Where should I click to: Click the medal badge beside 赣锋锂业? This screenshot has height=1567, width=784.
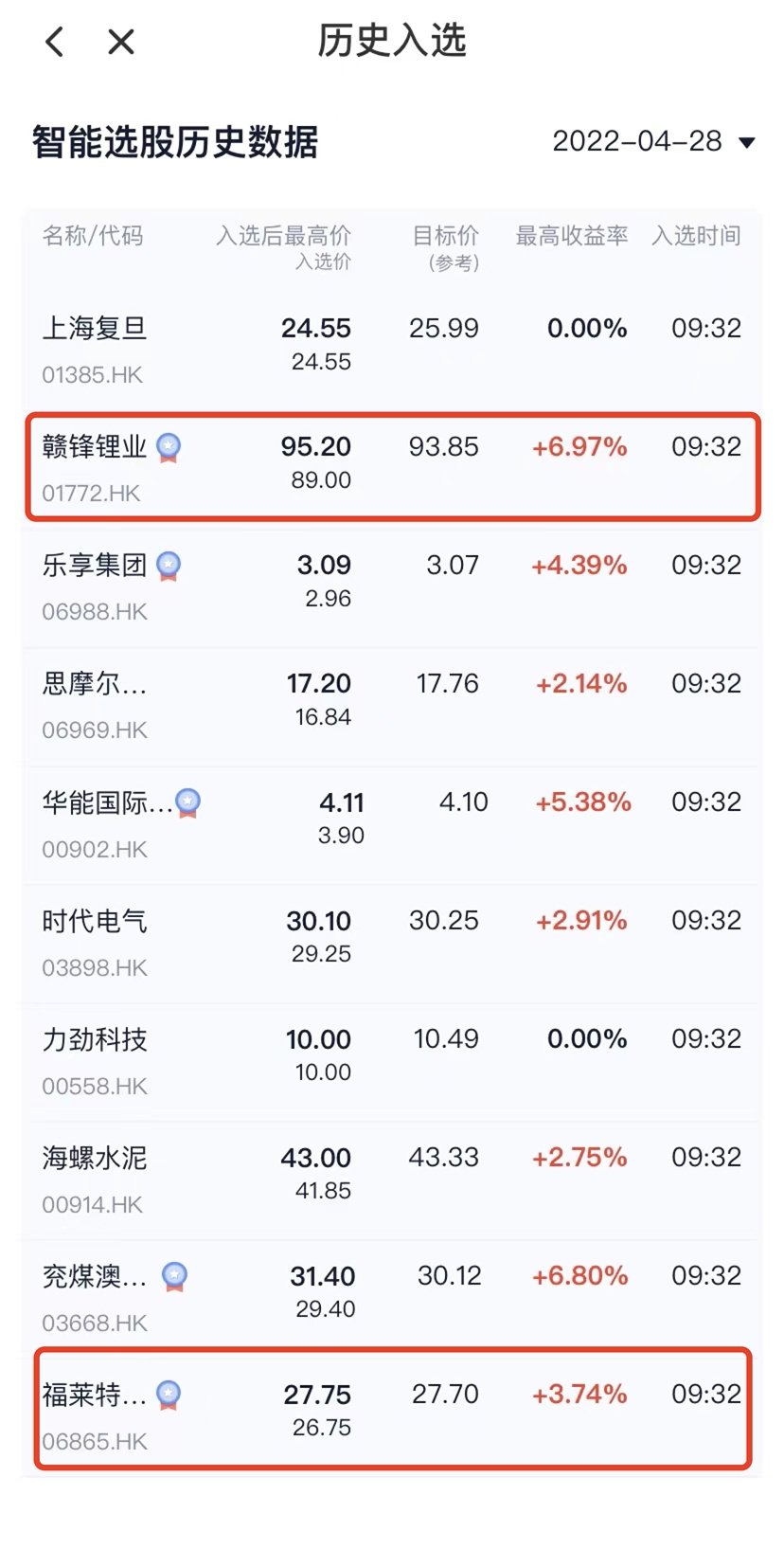(x=169, y=447)
